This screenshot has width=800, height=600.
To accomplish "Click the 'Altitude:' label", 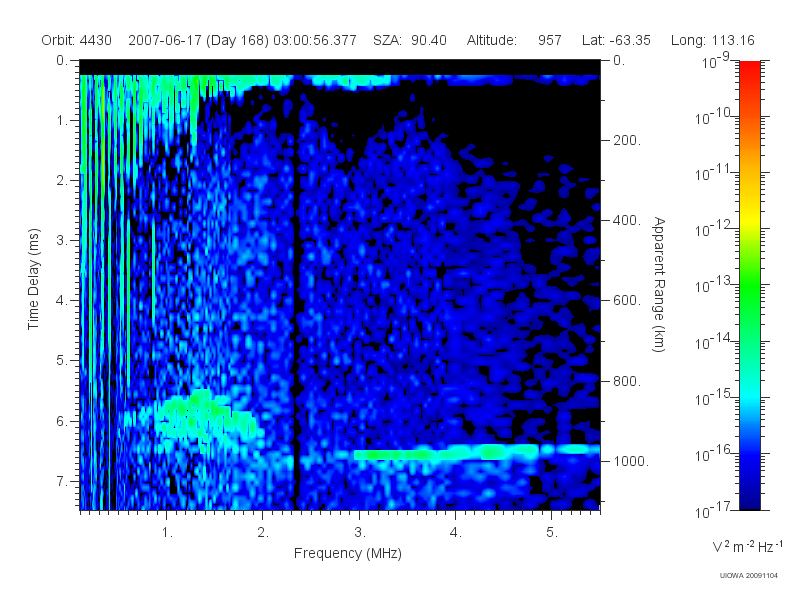I will coord(492,40).
